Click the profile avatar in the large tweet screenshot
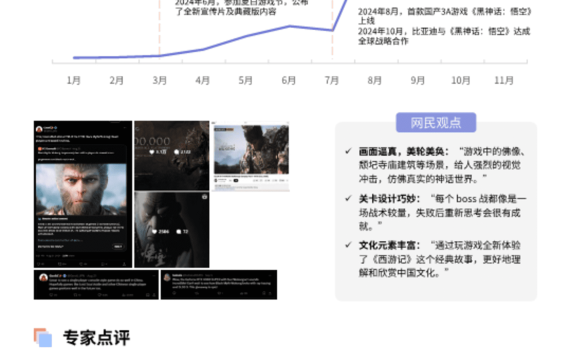 pos(39,128)
